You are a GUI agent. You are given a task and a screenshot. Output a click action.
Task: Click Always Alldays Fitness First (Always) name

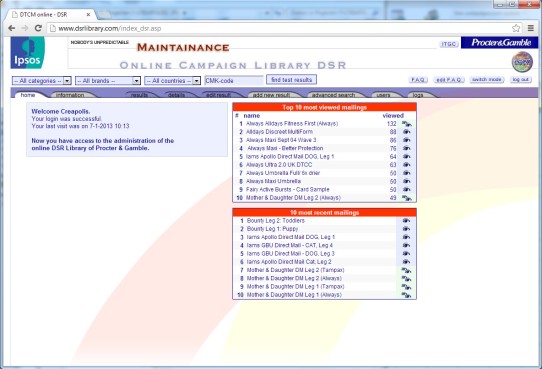292,124
